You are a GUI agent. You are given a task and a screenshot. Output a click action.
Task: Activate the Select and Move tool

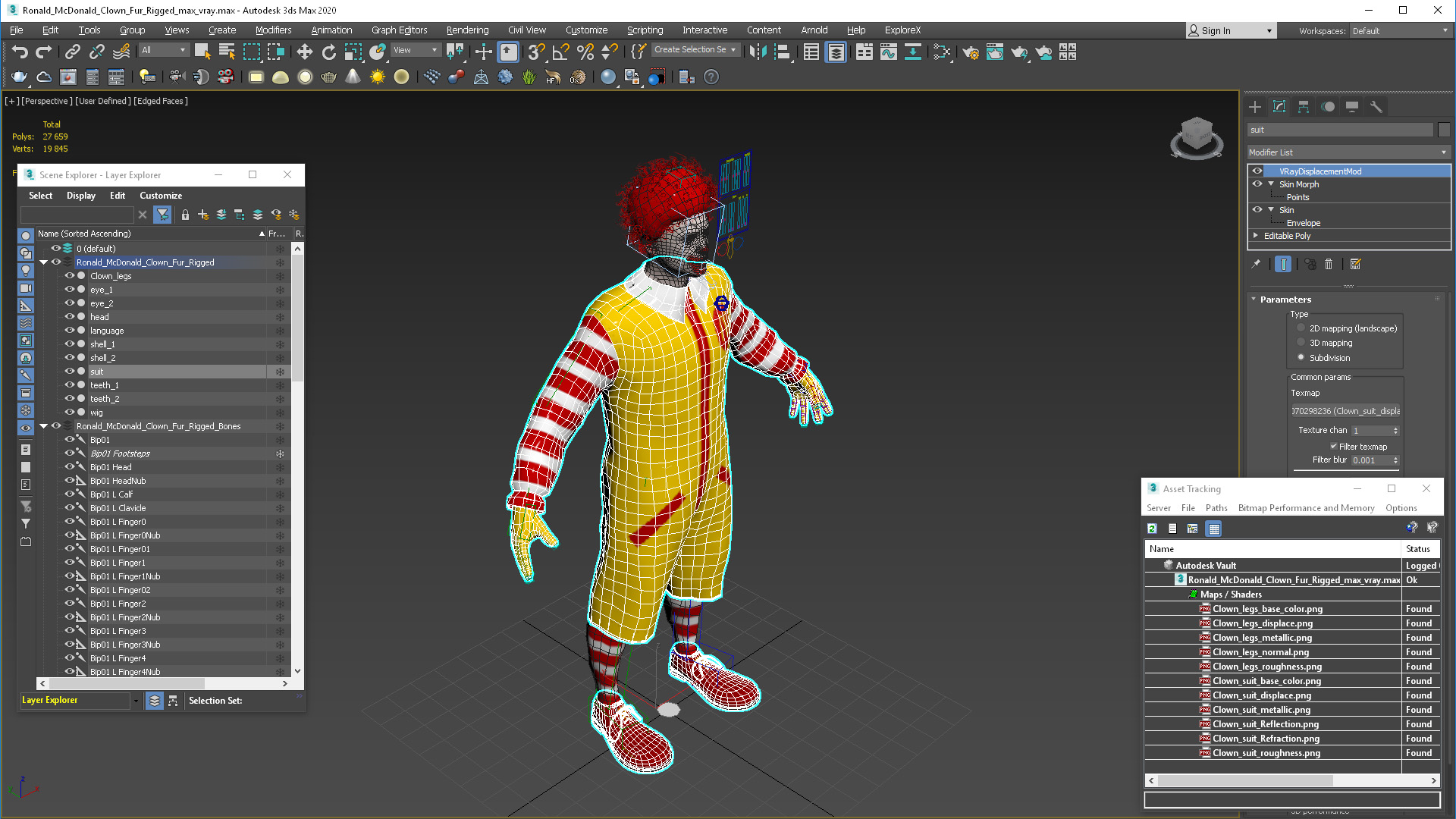coord(304,52)
